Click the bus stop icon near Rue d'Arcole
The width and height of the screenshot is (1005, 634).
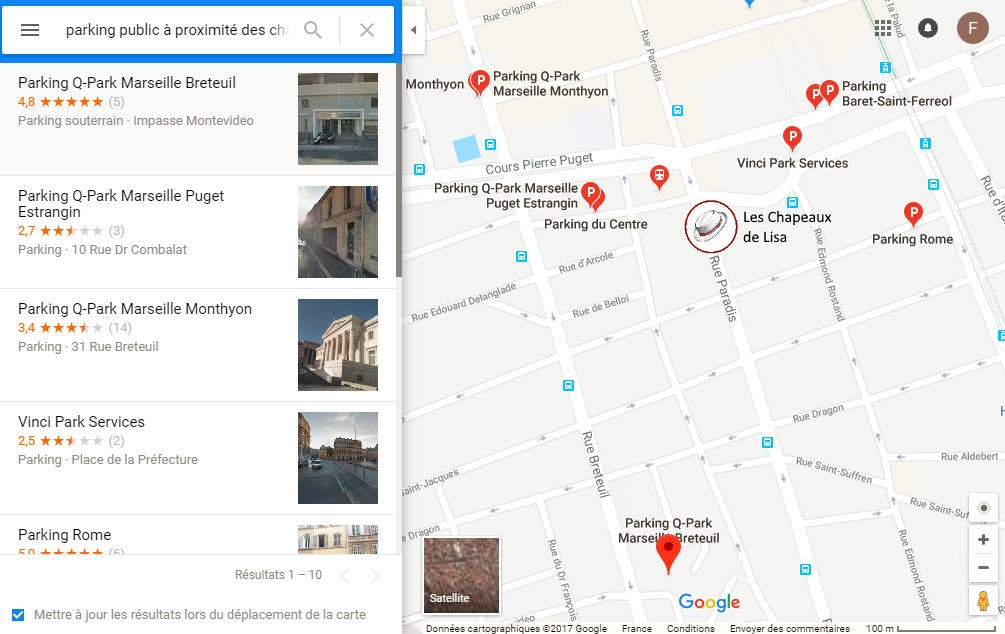[x=522, y=256]
